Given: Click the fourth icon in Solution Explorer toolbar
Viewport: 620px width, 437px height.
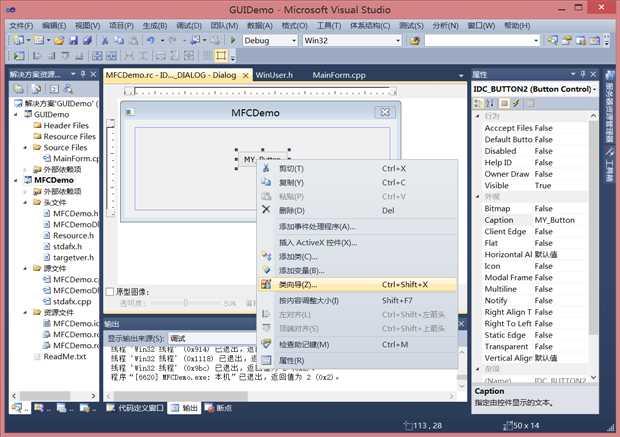Looking at the screenshot, I should (68, 89).
